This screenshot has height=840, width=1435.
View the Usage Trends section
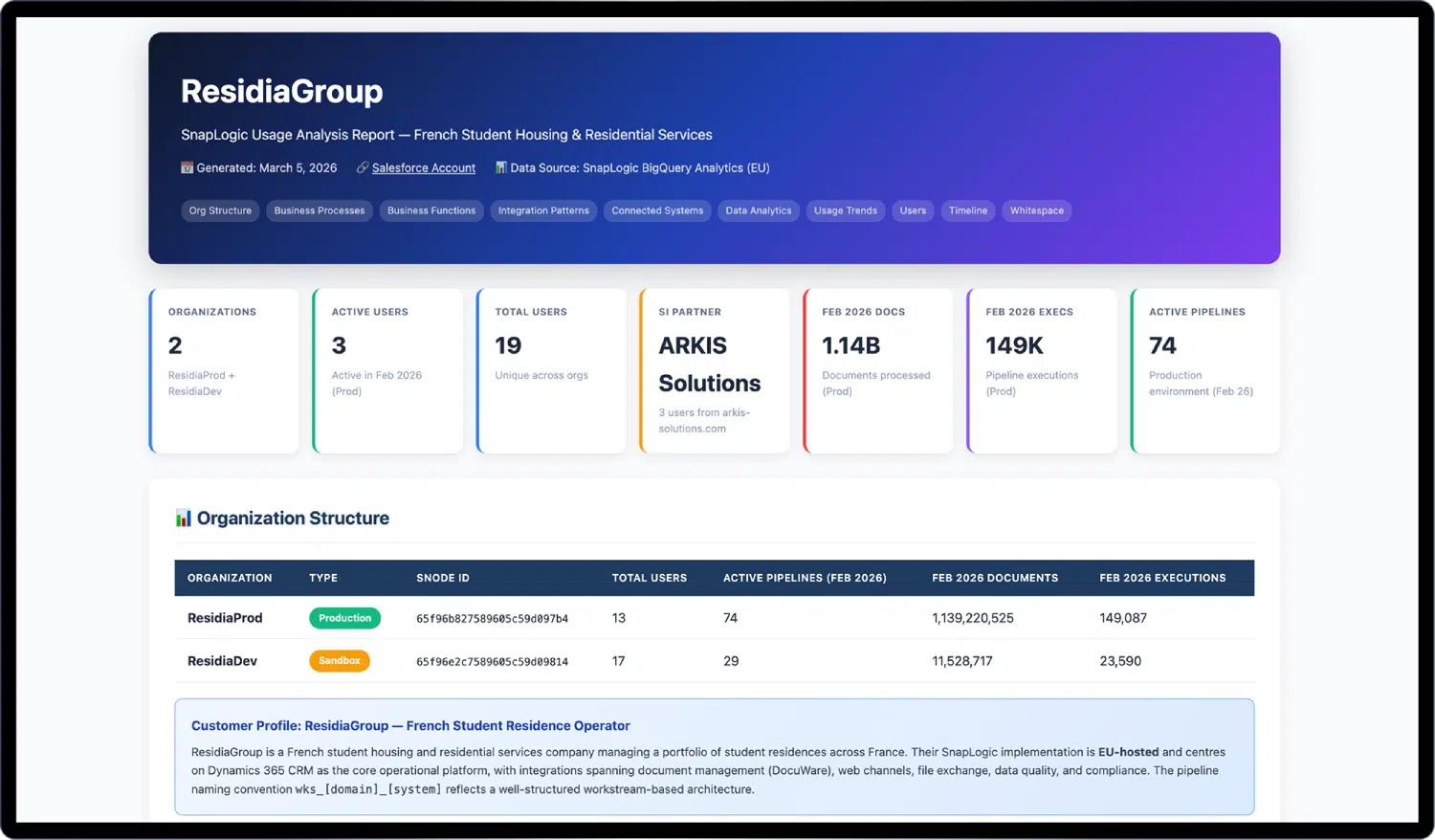coord(846,210)
